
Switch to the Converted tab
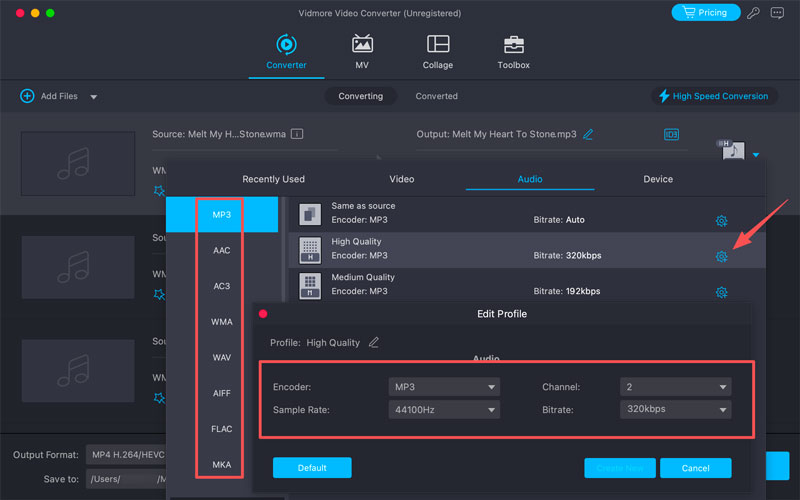tap(436, 96)
